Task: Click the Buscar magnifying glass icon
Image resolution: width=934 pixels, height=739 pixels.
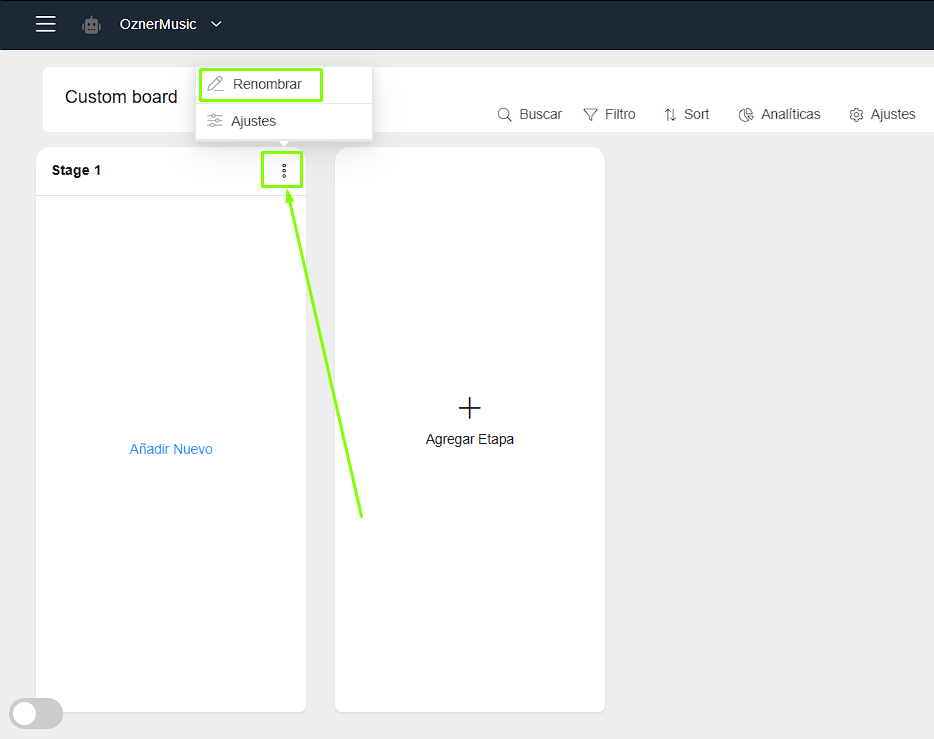Action: click(505, 115)
